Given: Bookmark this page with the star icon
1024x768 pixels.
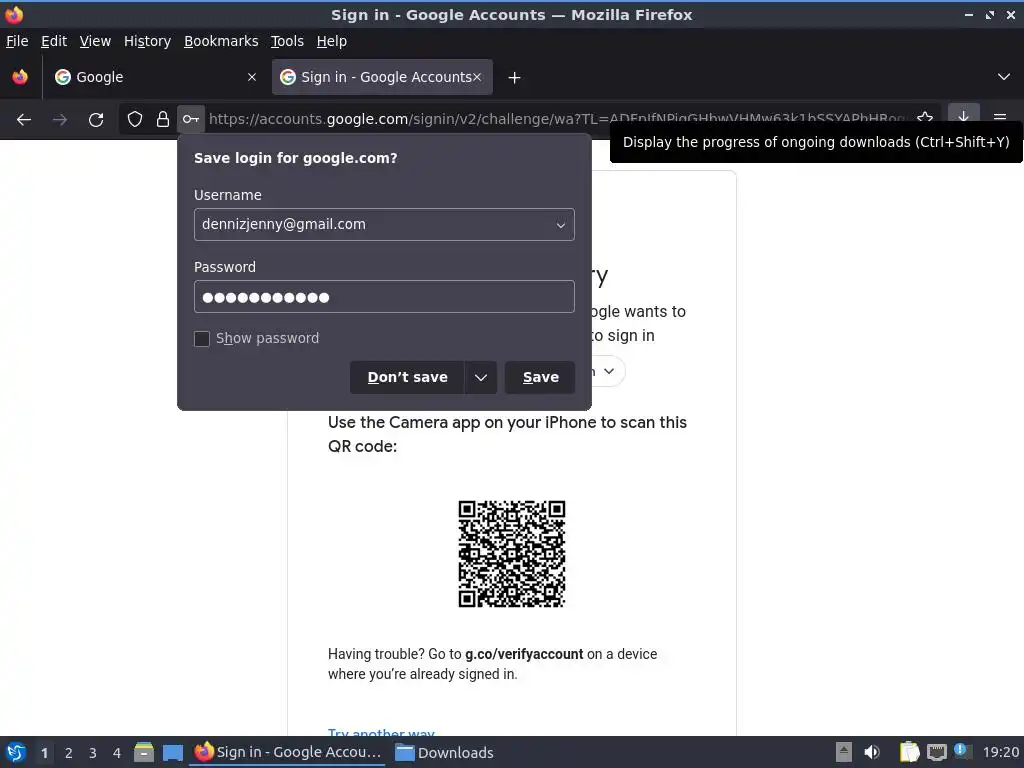Looking at the screenshot, I should point(925,118).
